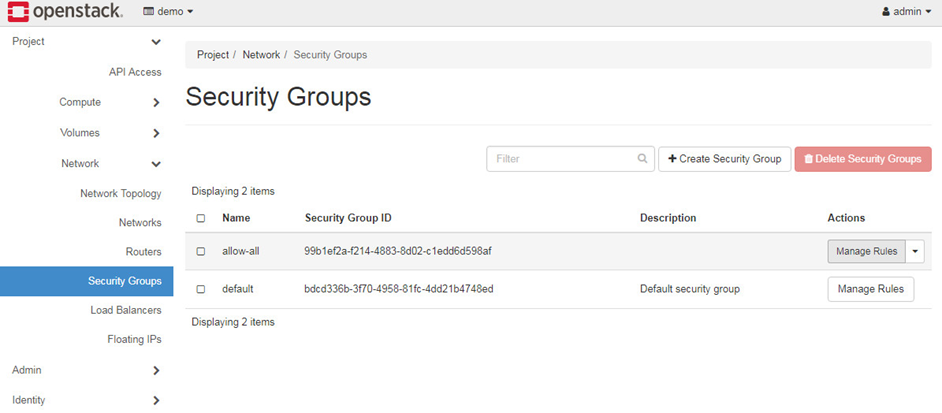942x413 pixels.
Task: Select the default security group checkbox
Action: tap(201, 289)
